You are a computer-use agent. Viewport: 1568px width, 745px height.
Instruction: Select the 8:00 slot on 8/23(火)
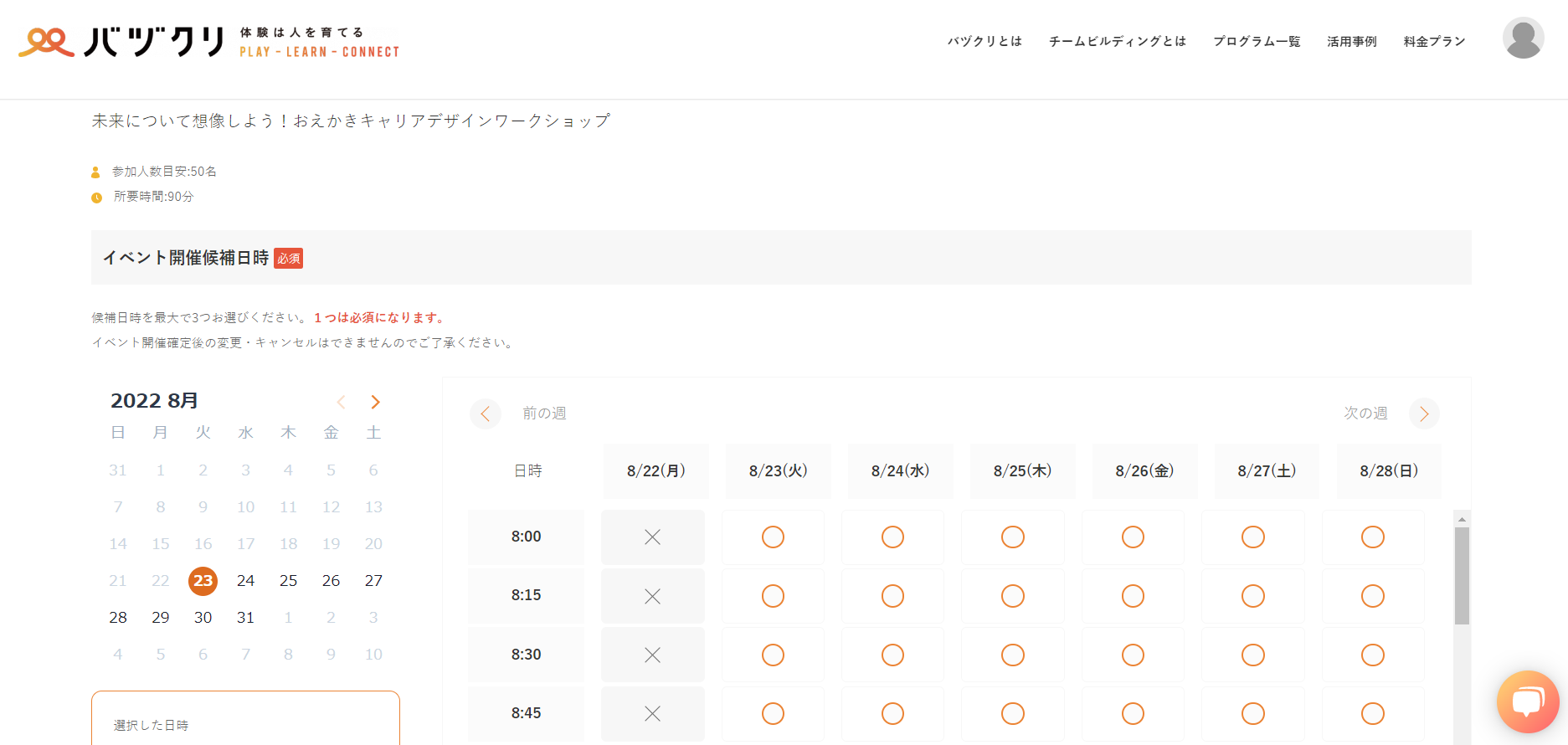pyautogui.click(x=773, y=537)
